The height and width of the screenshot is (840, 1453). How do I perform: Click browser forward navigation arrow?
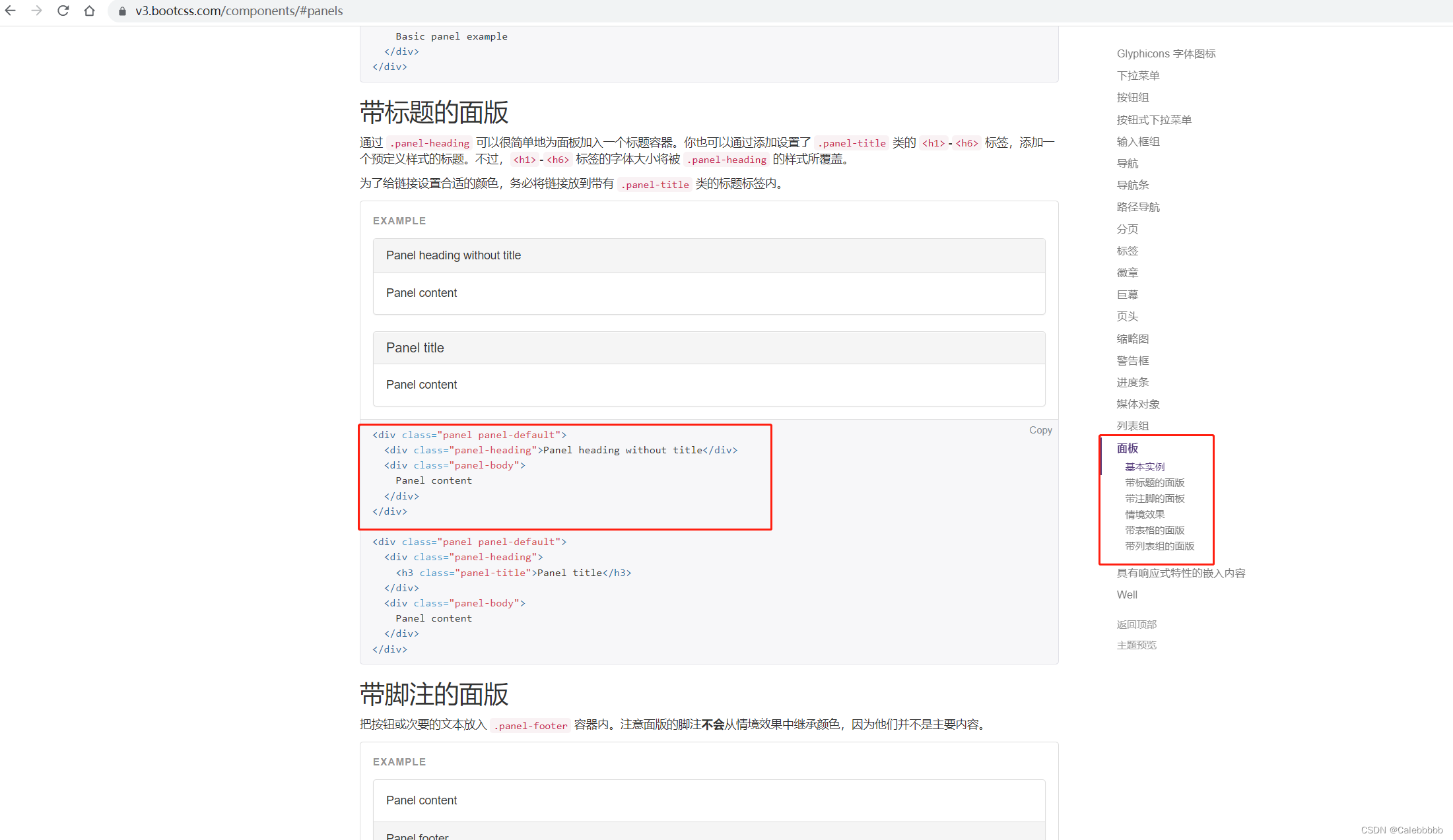click(35, 10)
